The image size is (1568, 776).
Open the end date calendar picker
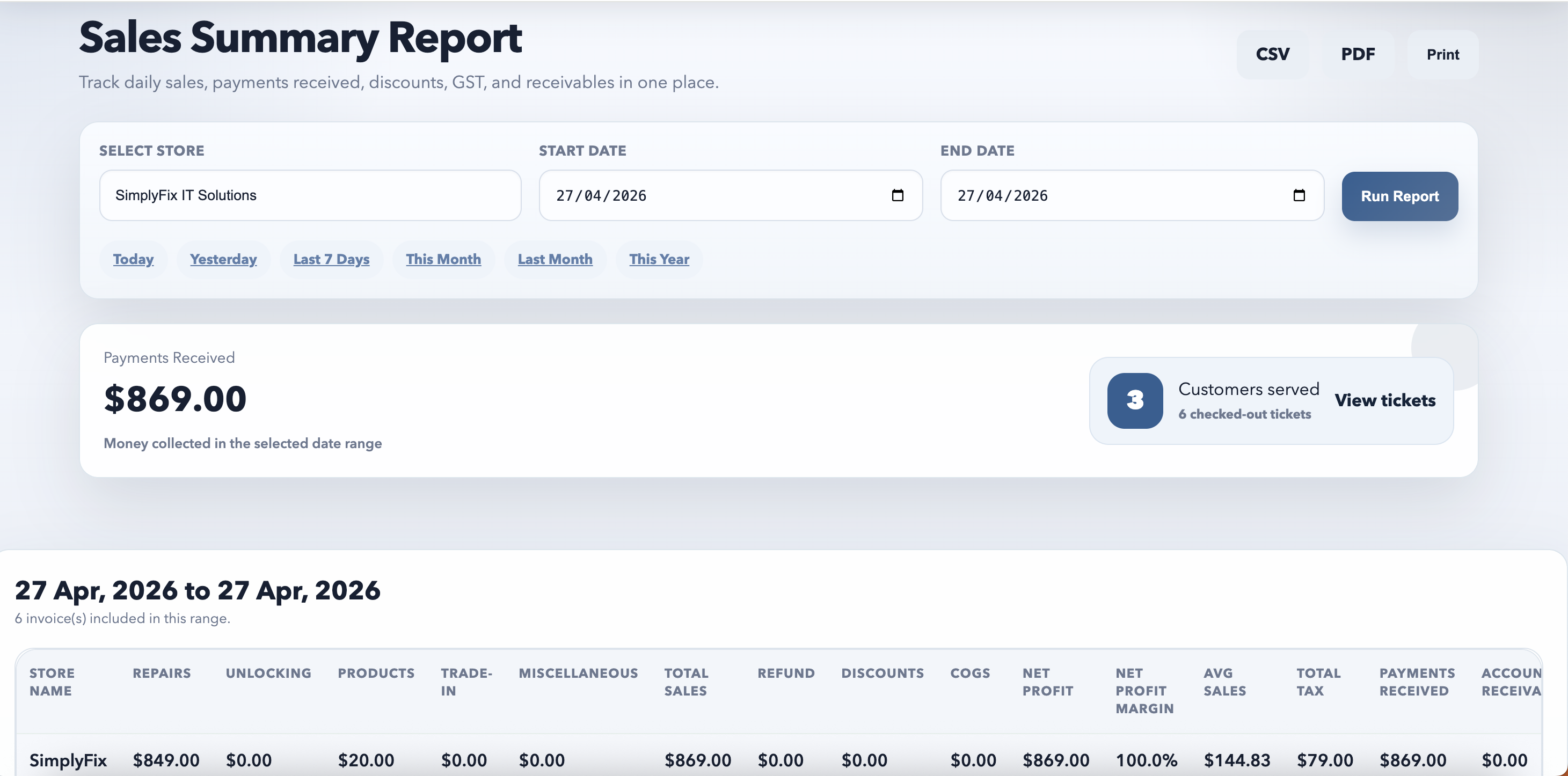tap(1300, 195)
